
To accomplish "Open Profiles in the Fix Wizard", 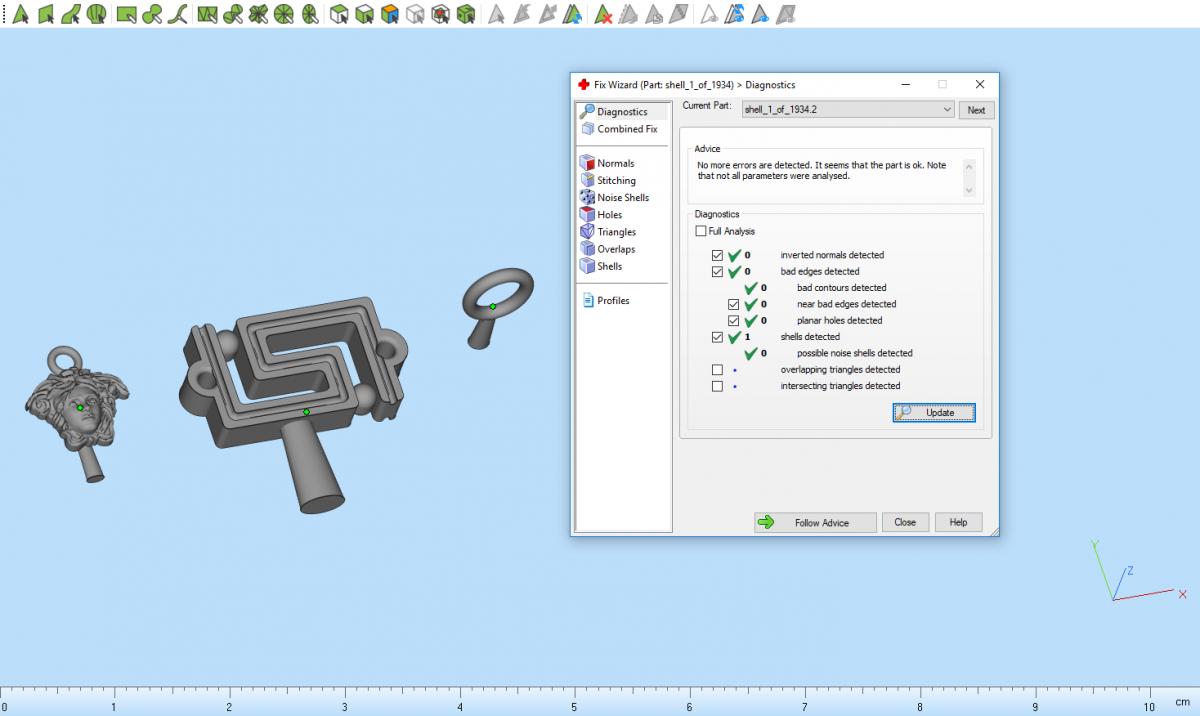I will point(613,301).
